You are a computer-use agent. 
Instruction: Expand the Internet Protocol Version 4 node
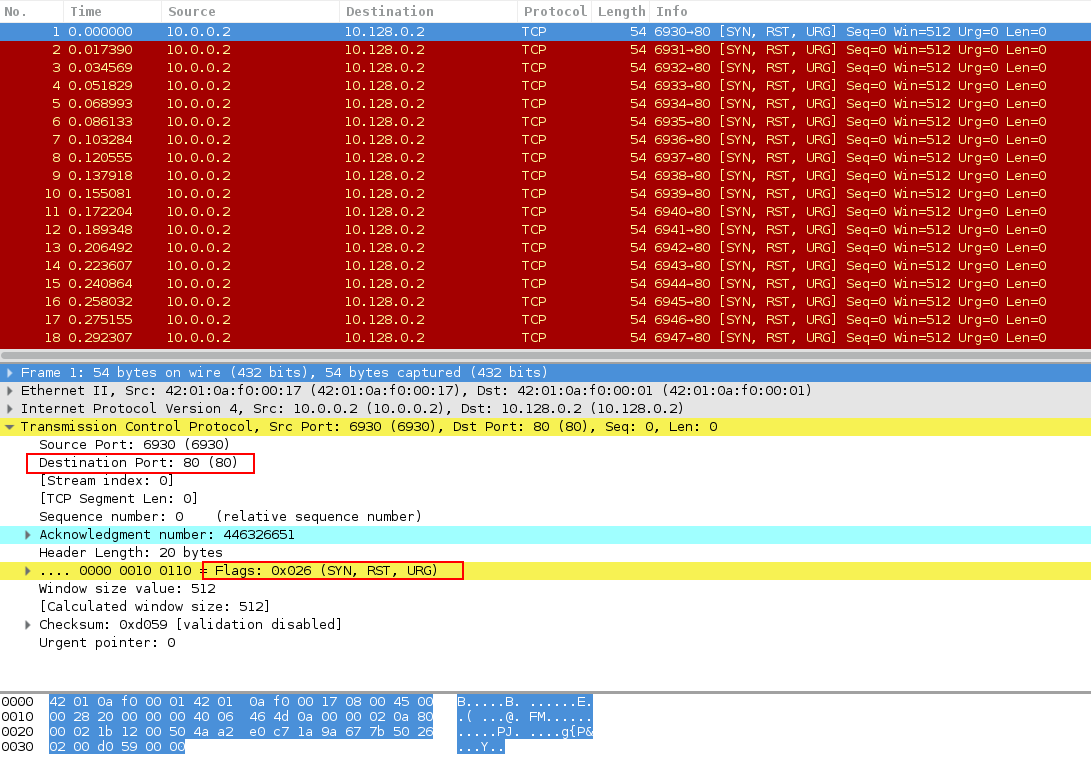click(x=10, y=409)
